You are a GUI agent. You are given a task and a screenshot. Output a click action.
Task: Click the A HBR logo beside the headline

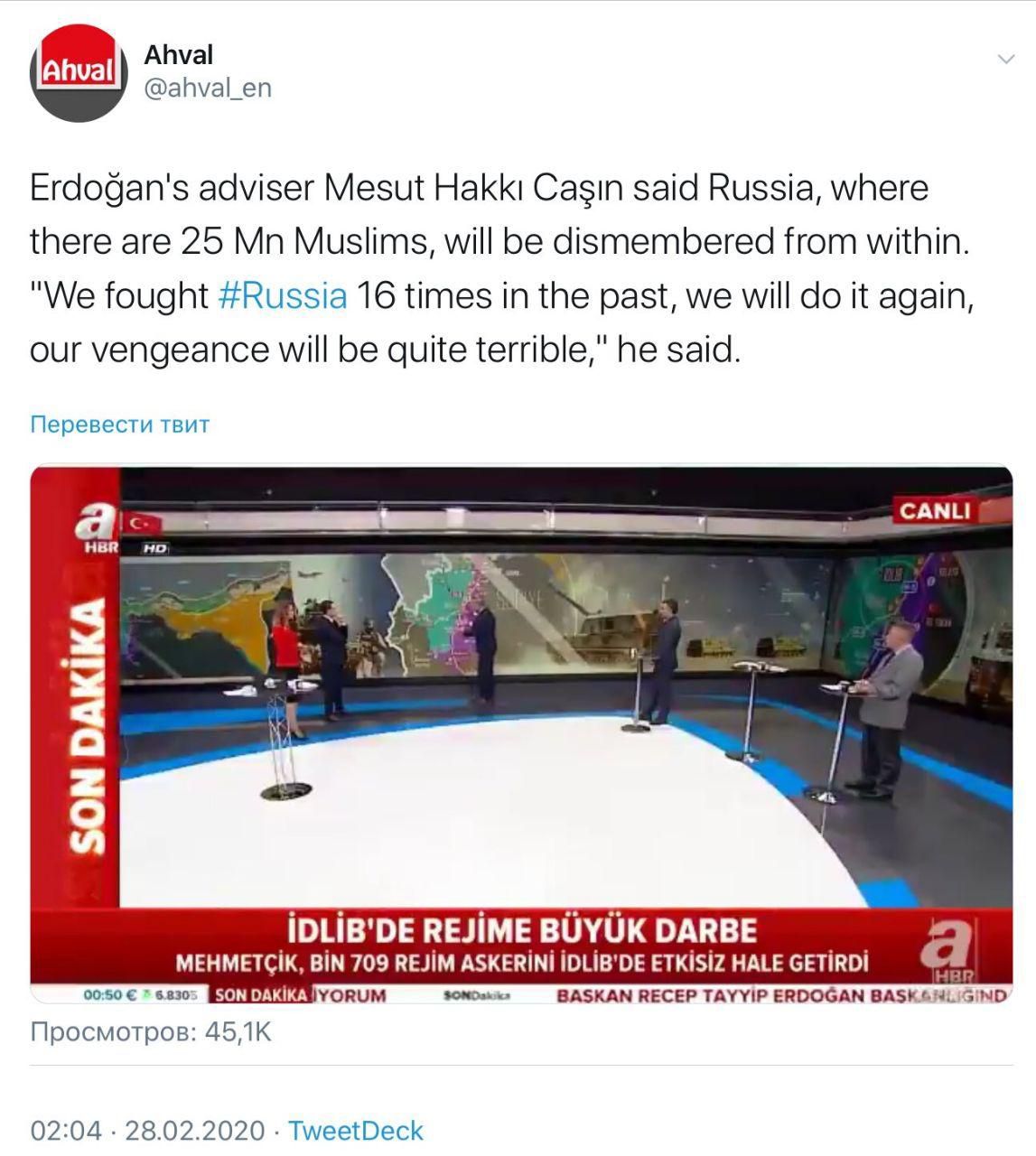pos(950,953)
